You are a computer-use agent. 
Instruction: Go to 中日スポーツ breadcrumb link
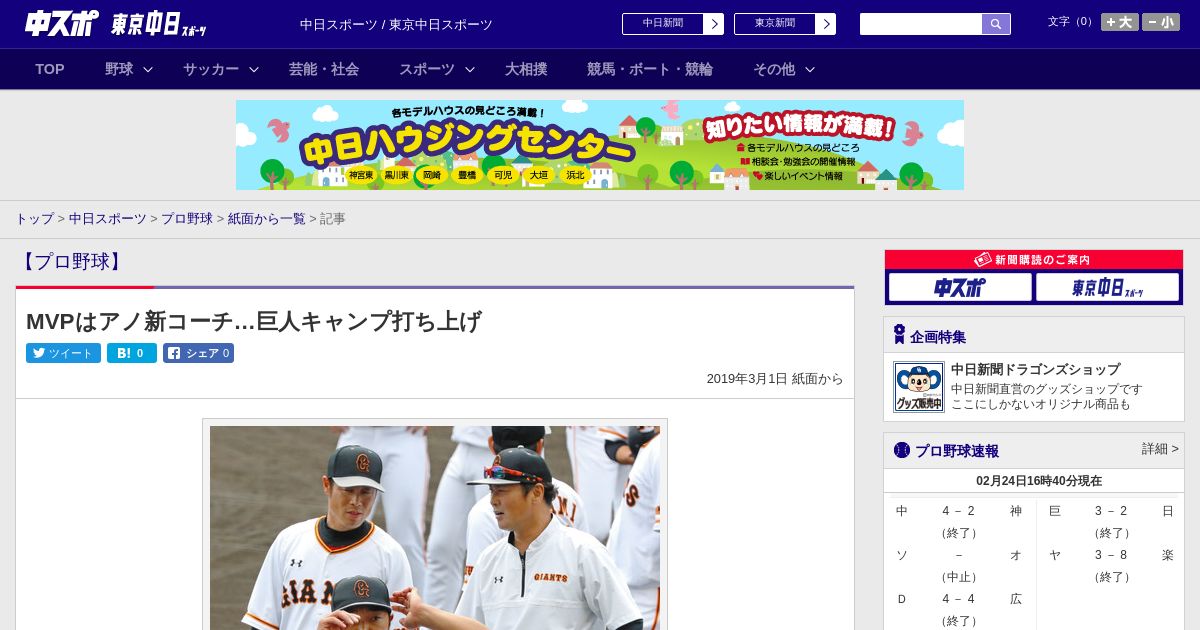tap(108, 218)
